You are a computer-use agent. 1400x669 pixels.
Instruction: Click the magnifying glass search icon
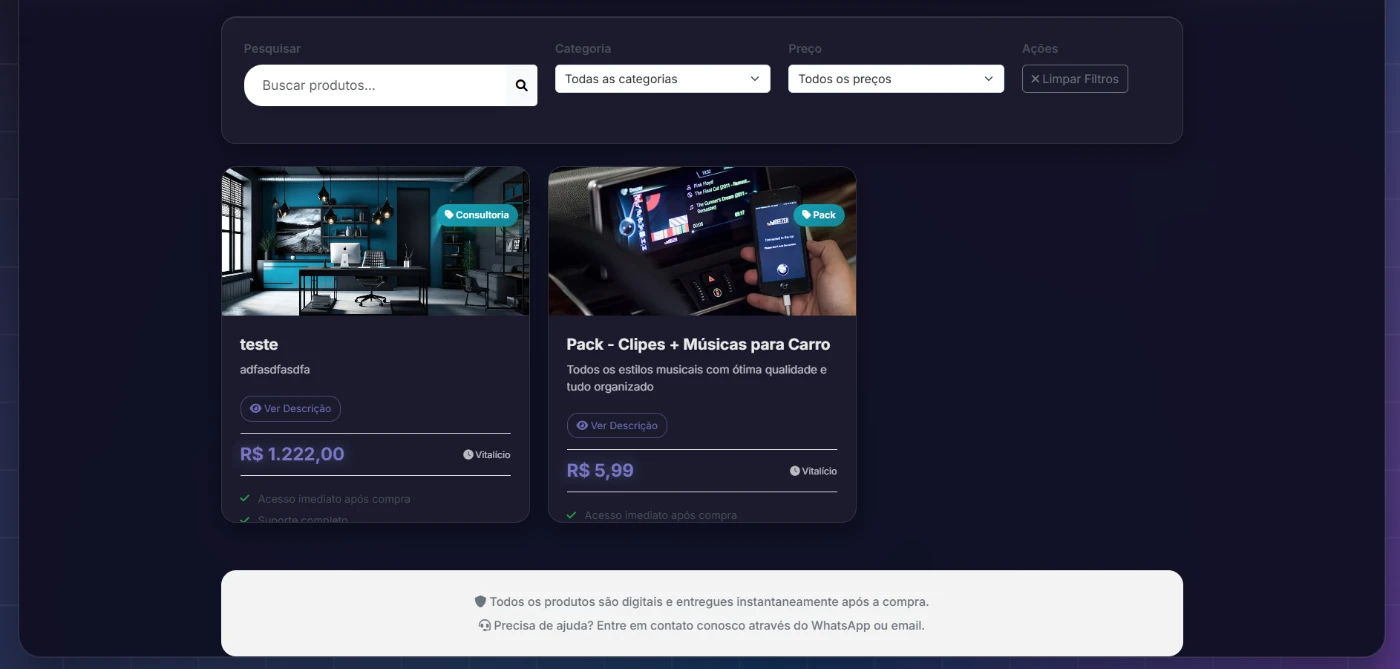tap(521, 86)
